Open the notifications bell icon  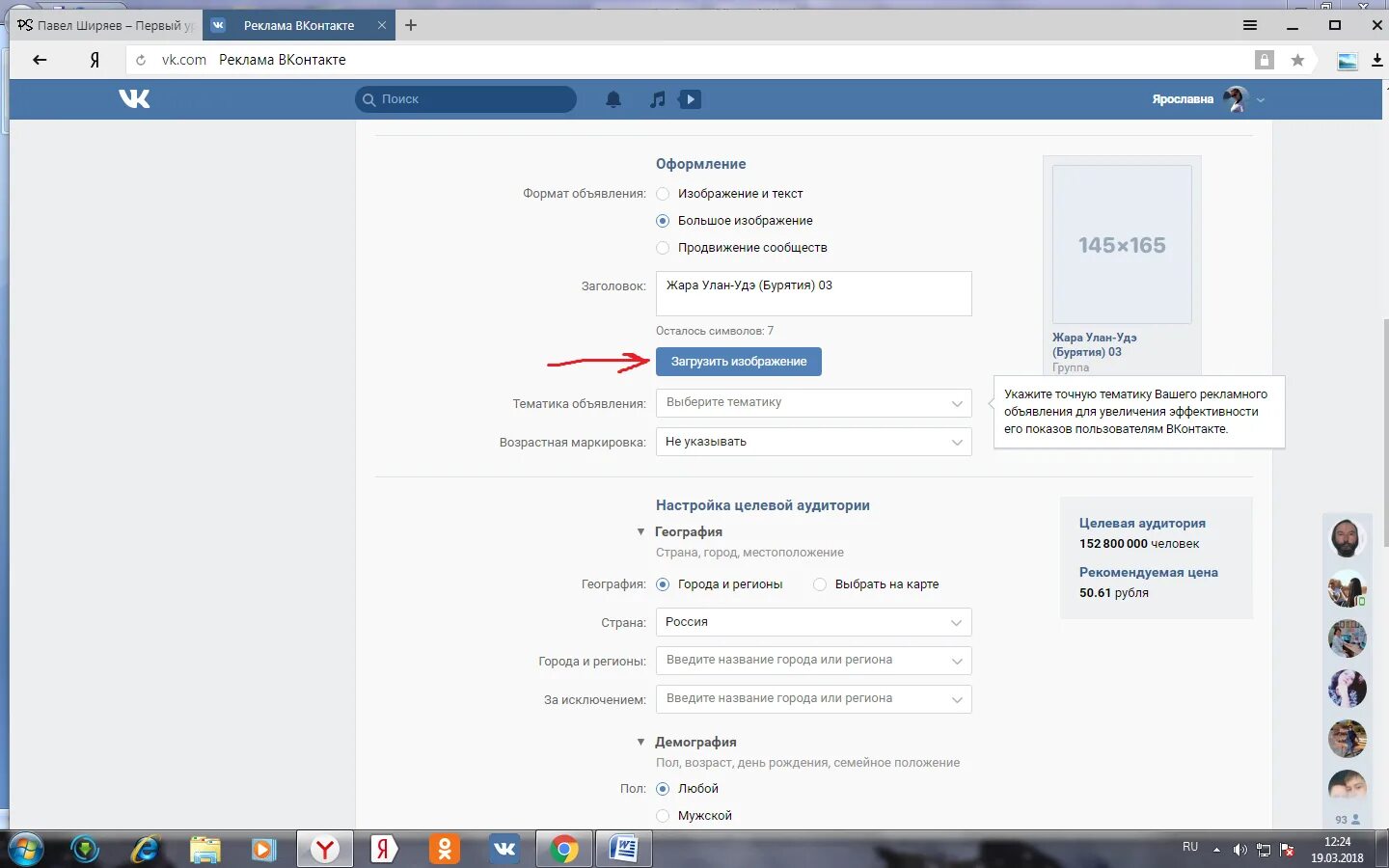tap(613, 98)
